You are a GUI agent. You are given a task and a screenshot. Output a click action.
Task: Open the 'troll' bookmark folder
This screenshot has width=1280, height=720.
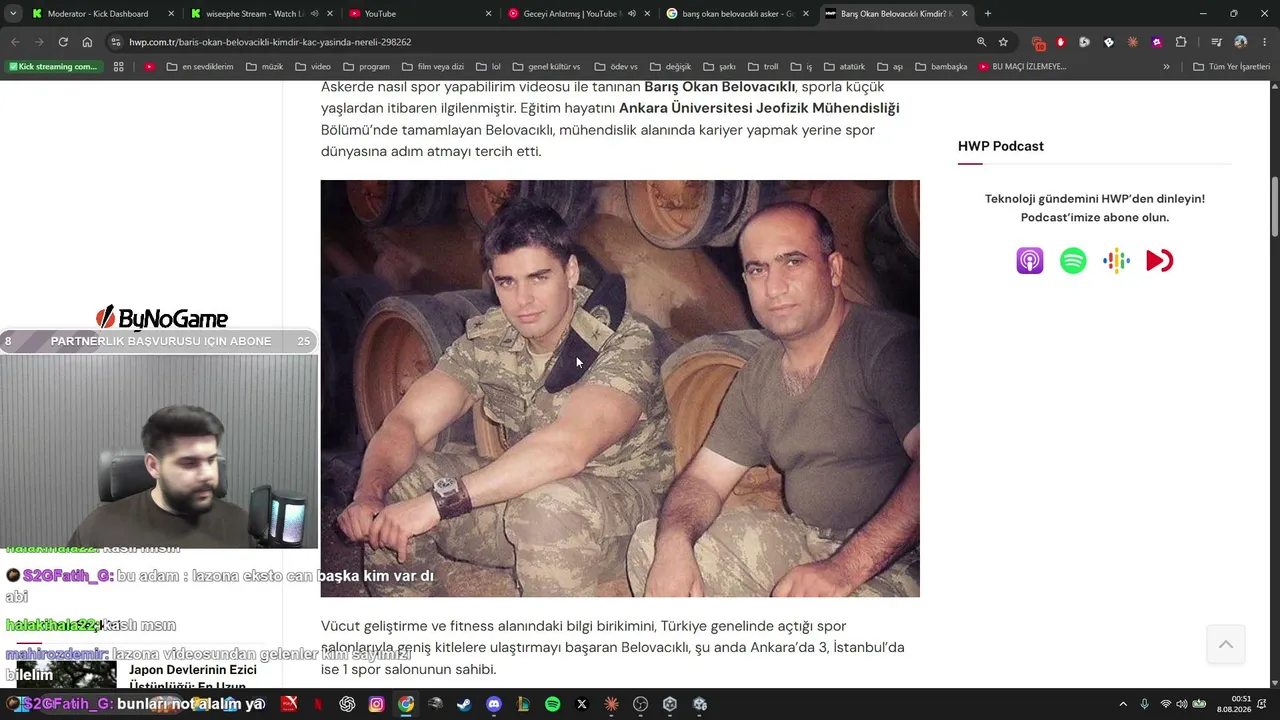coord(763,67)
